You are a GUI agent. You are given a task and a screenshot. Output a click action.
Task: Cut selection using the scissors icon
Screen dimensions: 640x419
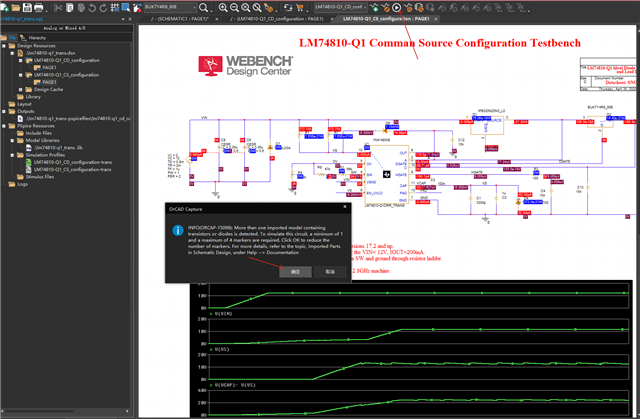click(58, 7)
